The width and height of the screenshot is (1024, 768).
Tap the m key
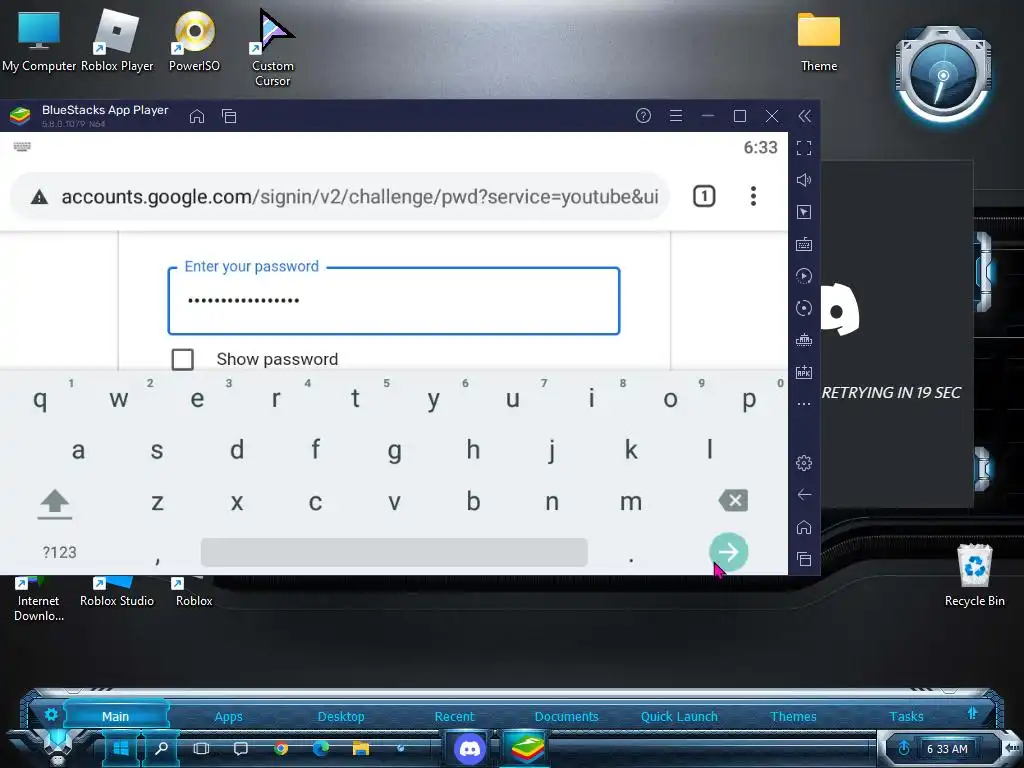point(631,502)
